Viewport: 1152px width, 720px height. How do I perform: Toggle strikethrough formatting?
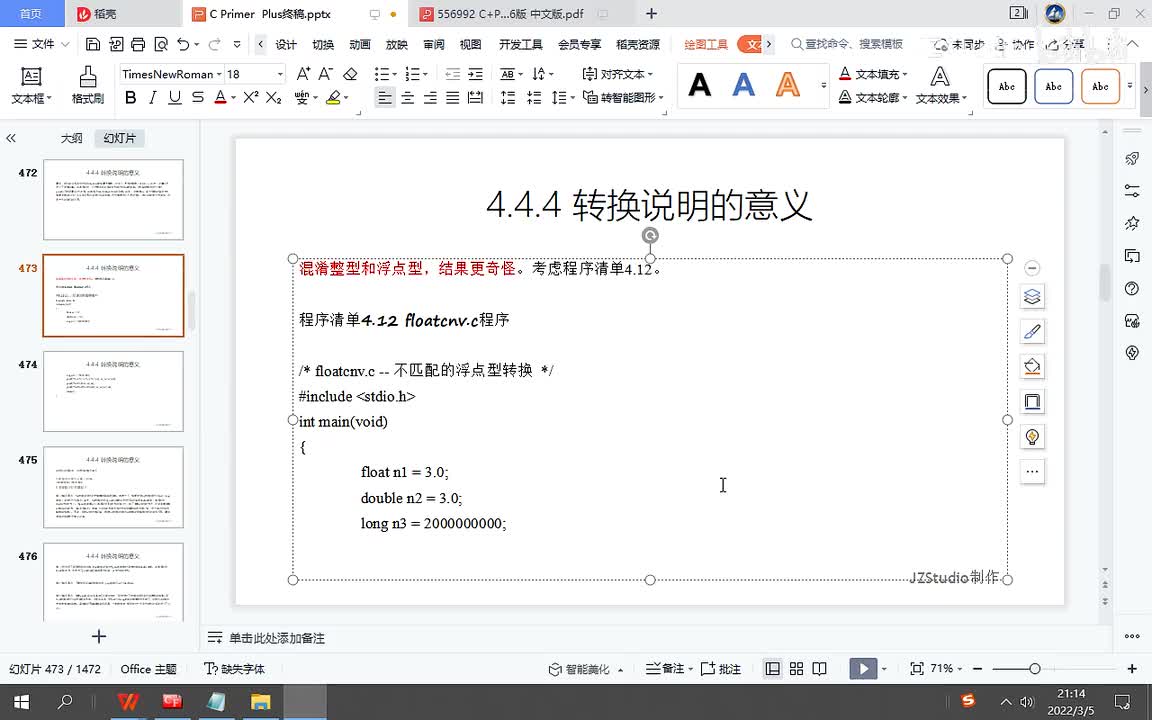[x=198, y=97]
